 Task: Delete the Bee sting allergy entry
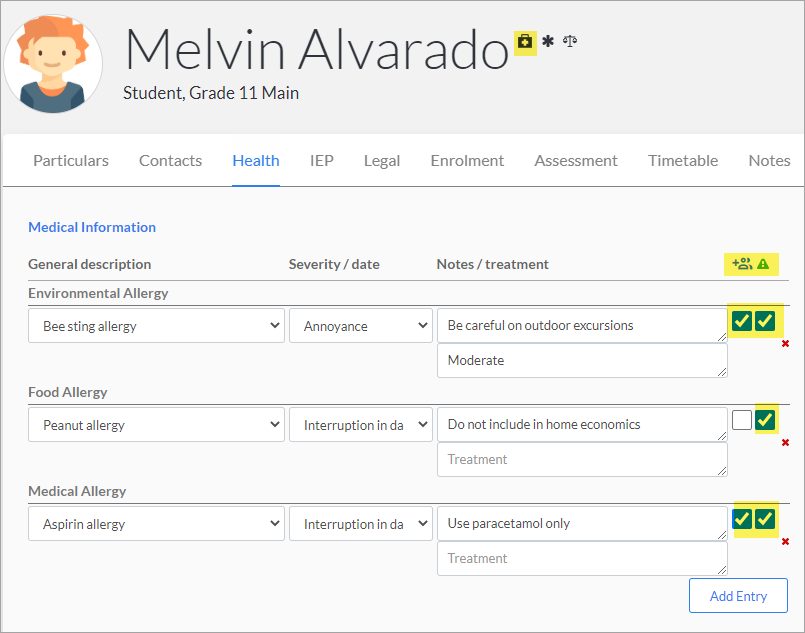[x=785, y=343]
